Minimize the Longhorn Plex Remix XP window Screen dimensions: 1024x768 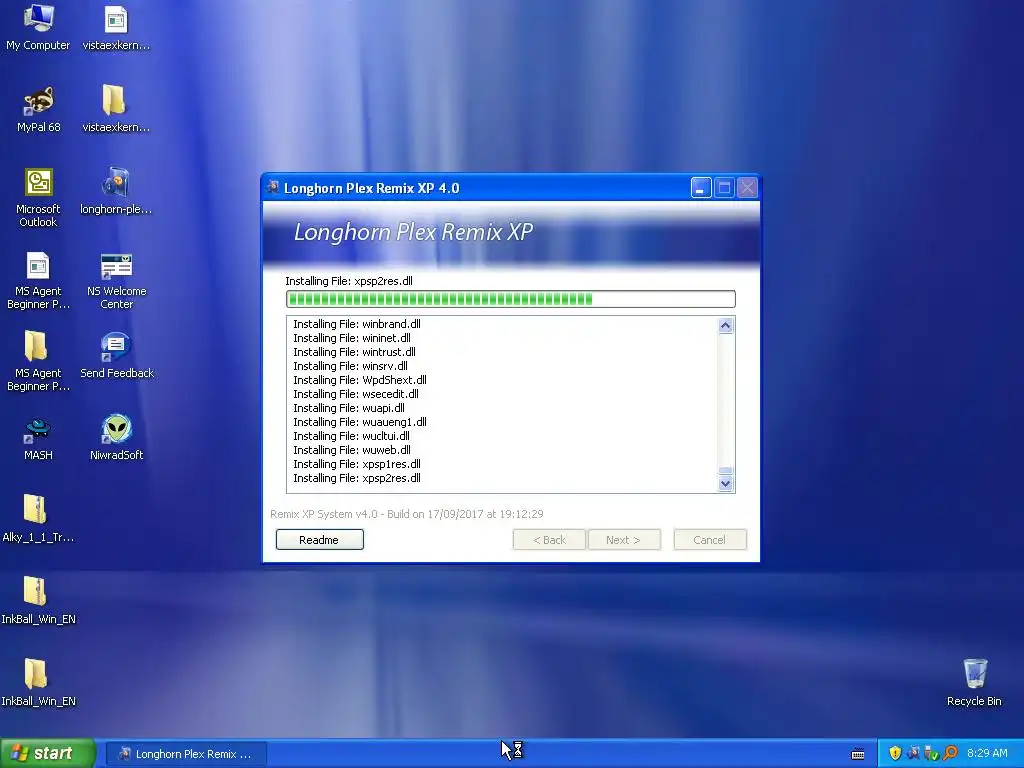tap(701, 188)
